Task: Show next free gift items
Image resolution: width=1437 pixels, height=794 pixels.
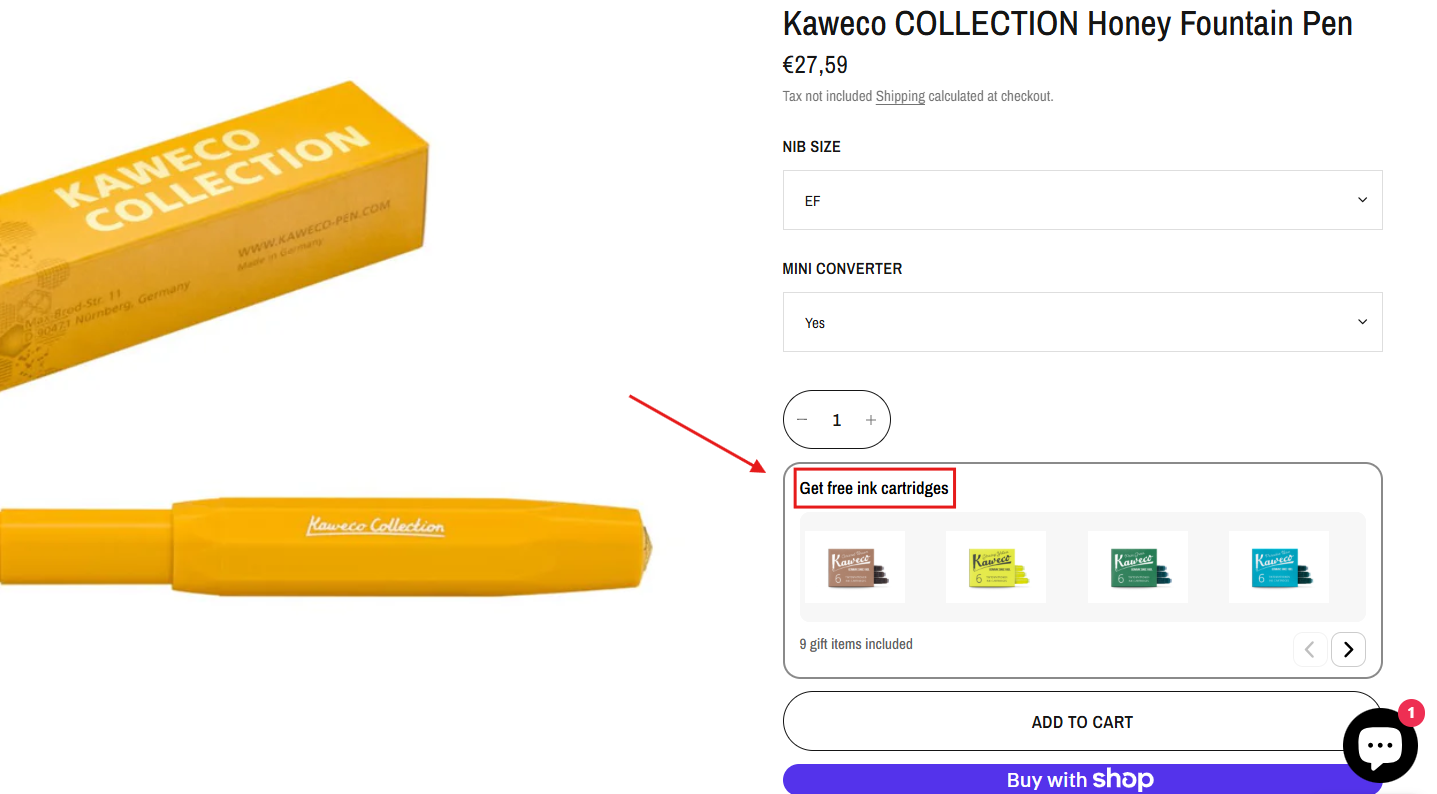Action: pyautogui.click(x=1348, y=650)
